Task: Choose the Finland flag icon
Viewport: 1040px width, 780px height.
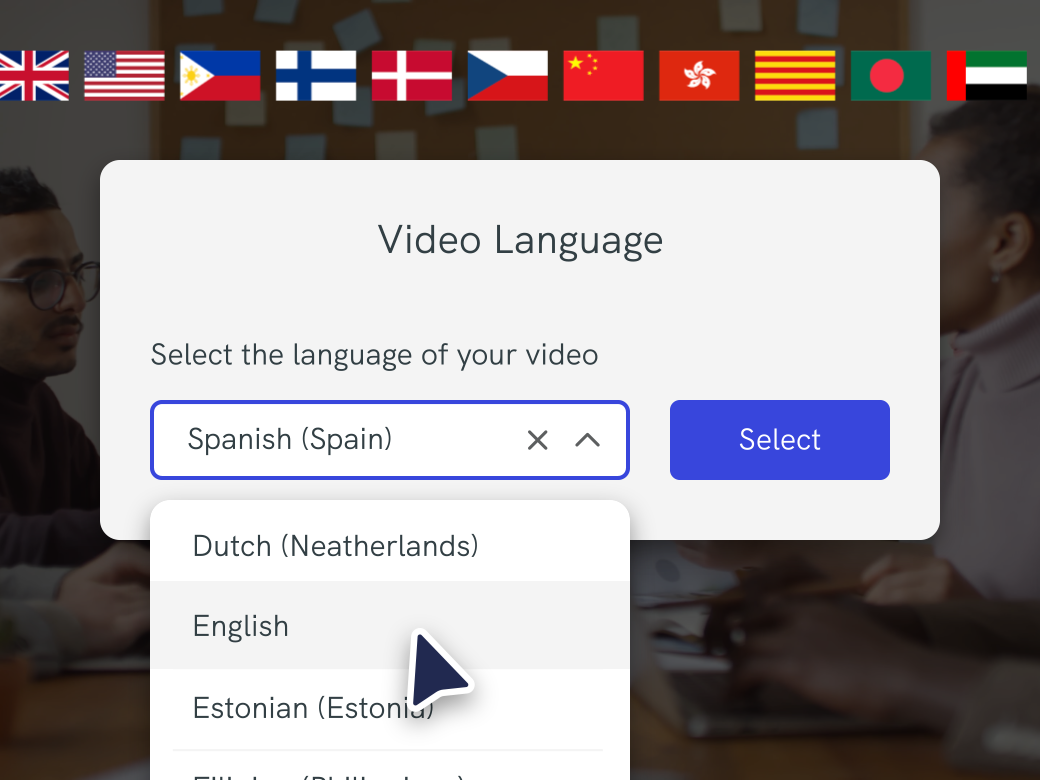Action: [x=316, y=76]
